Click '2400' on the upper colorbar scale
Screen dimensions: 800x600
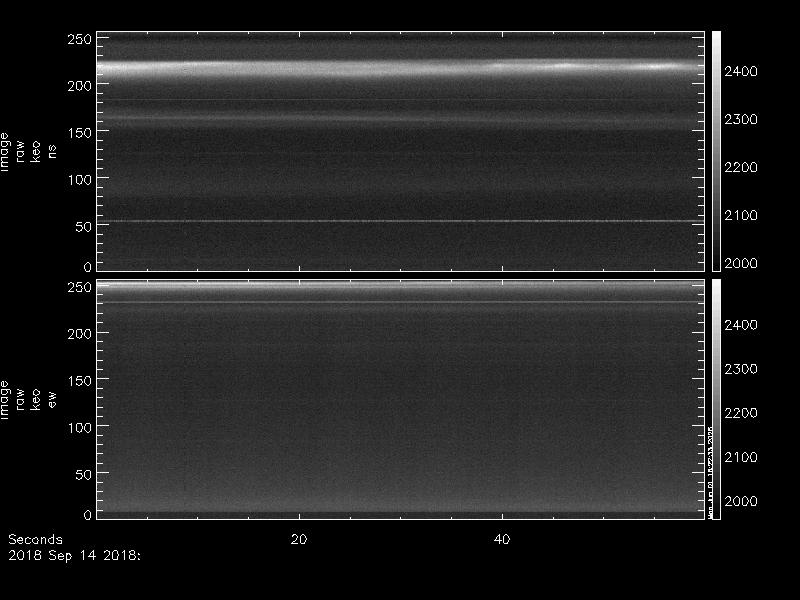pos(741,71)
